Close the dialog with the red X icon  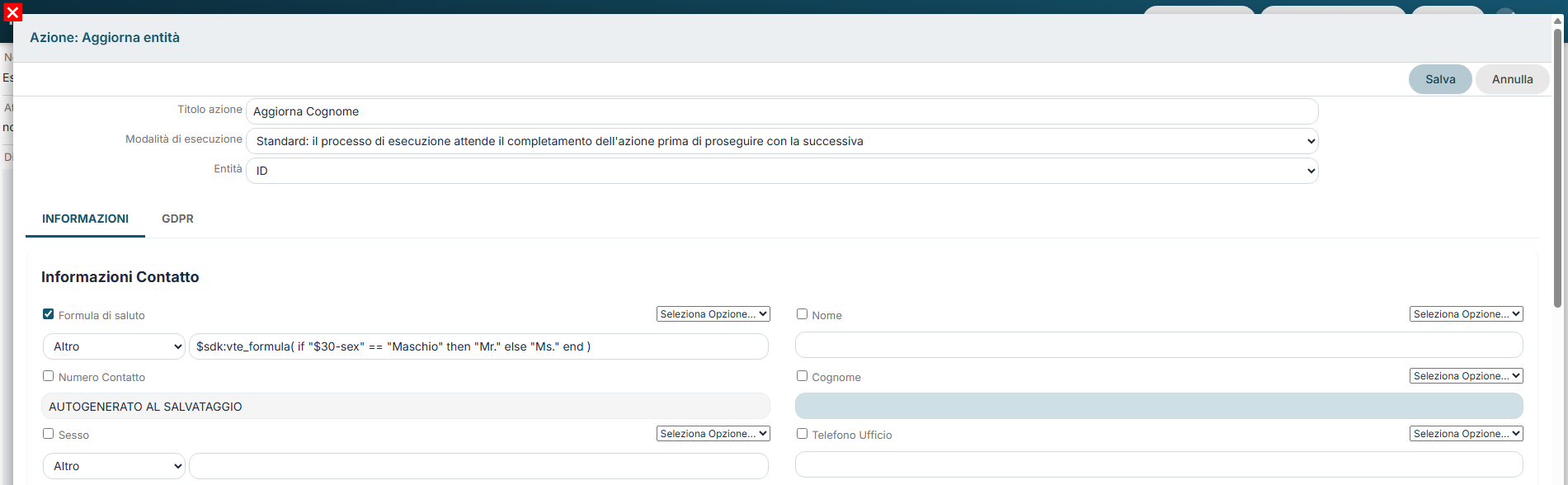pos(12,12)
